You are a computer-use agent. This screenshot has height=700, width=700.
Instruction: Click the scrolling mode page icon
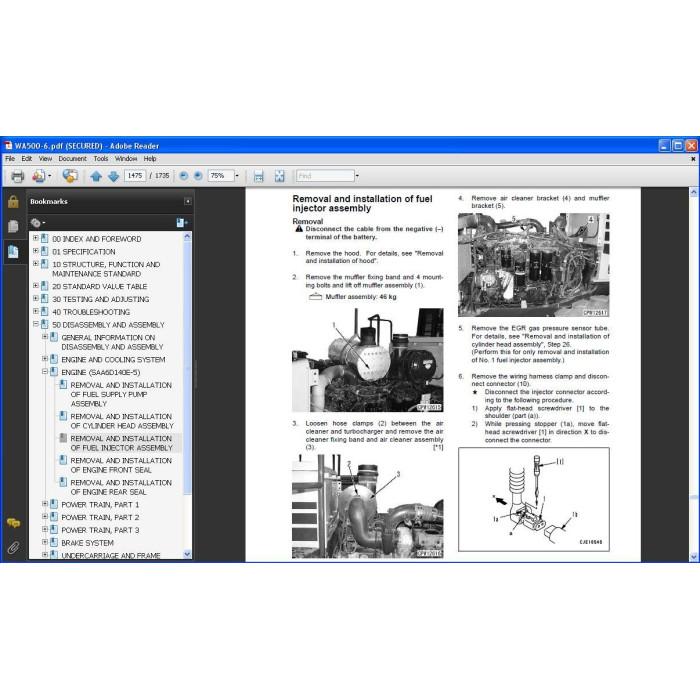click(x=258, y=176)
